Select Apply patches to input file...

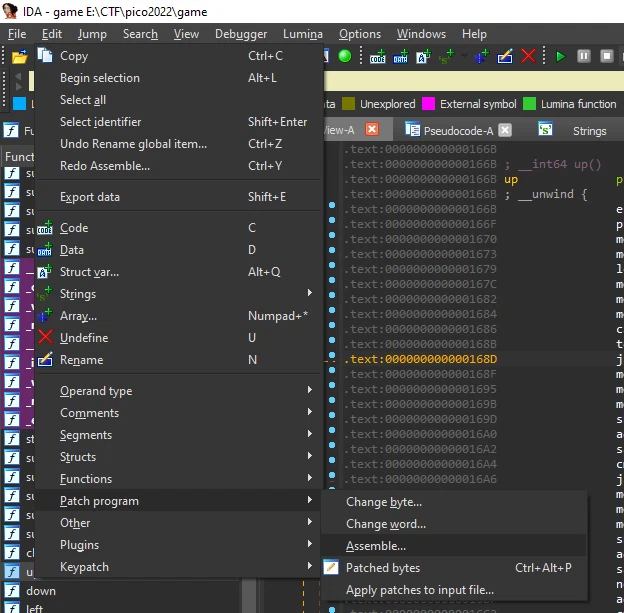(454, 590)
